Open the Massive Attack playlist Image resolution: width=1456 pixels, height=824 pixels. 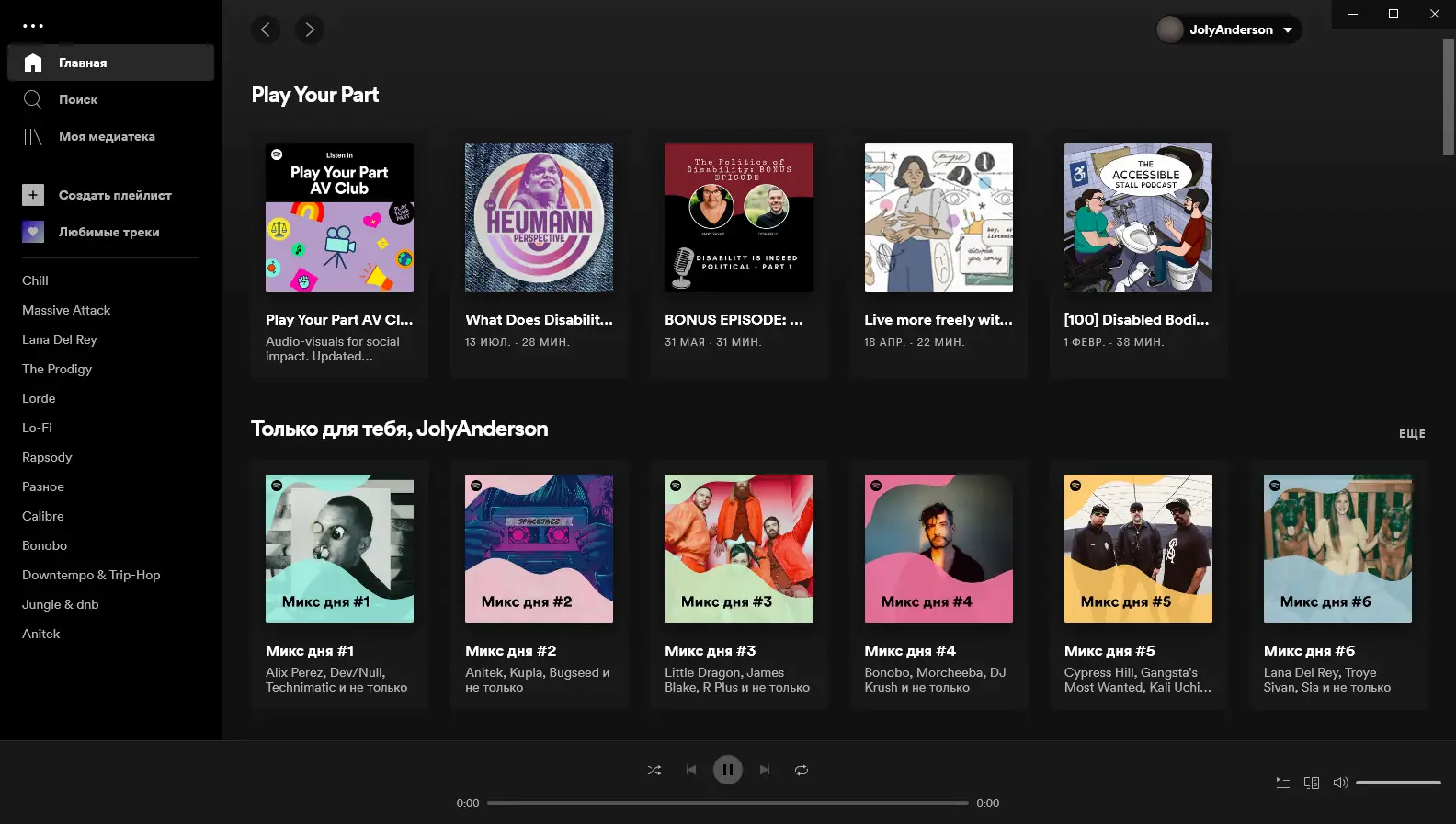pyautogui.click(x=66, y=310)
